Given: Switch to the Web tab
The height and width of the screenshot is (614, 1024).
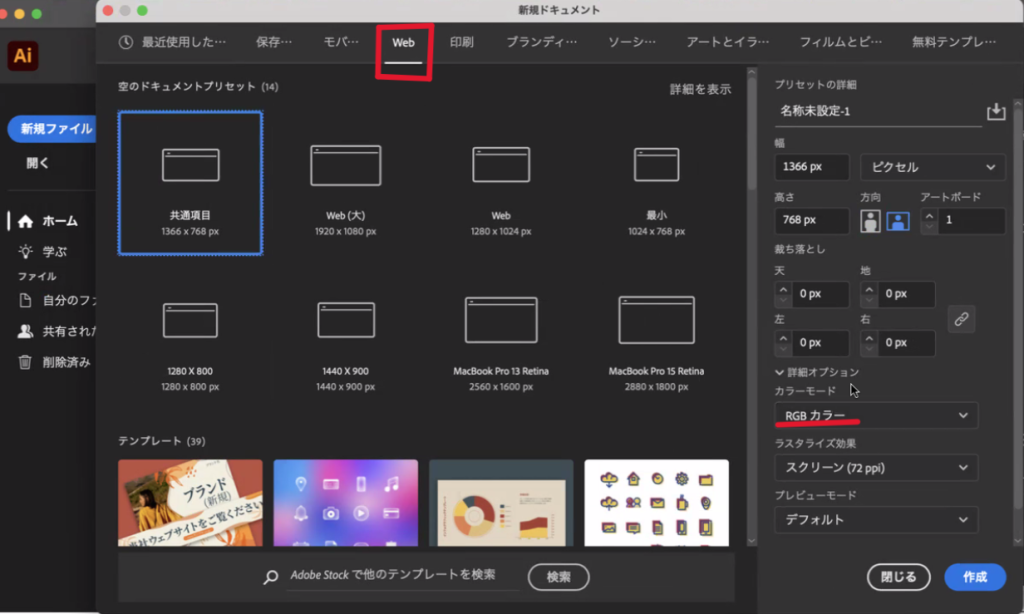Looking at the screenshot, I should point(403,43).
